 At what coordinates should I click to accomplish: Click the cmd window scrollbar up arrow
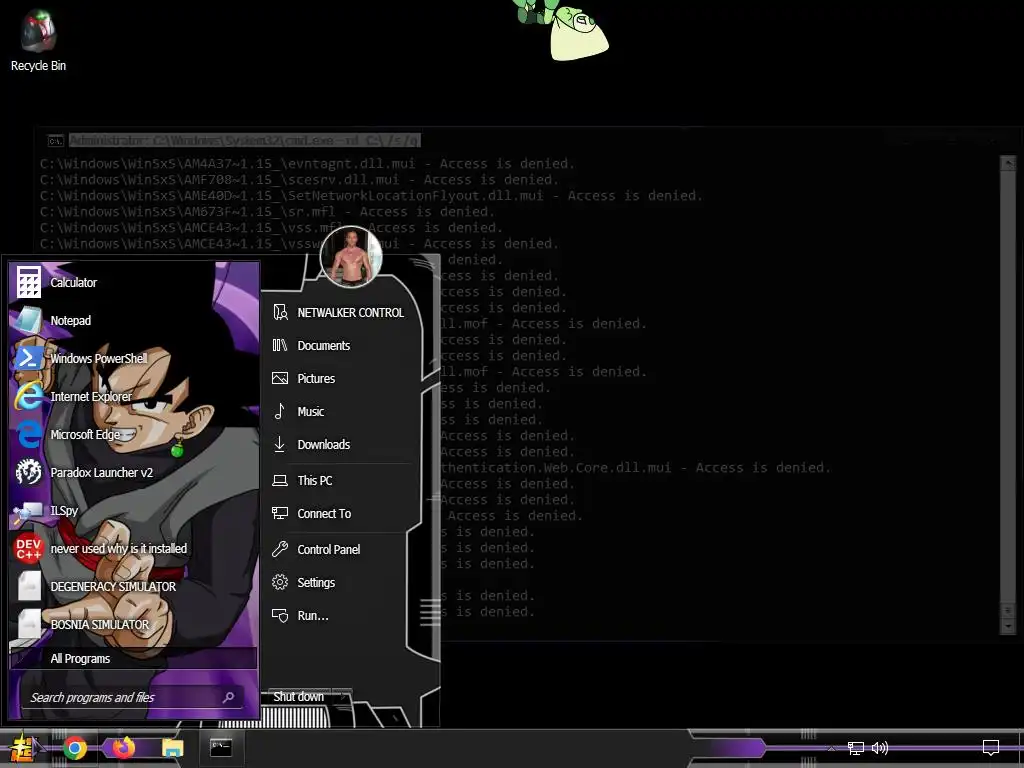pyautogui.click(x=1008, y=163)
